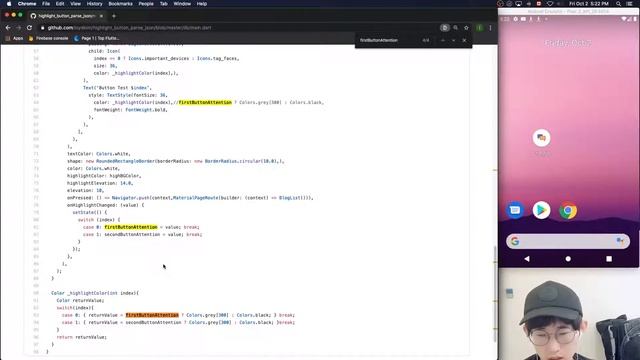
Task: Go back using Chrome's back arrow
Action: [8, 28]
